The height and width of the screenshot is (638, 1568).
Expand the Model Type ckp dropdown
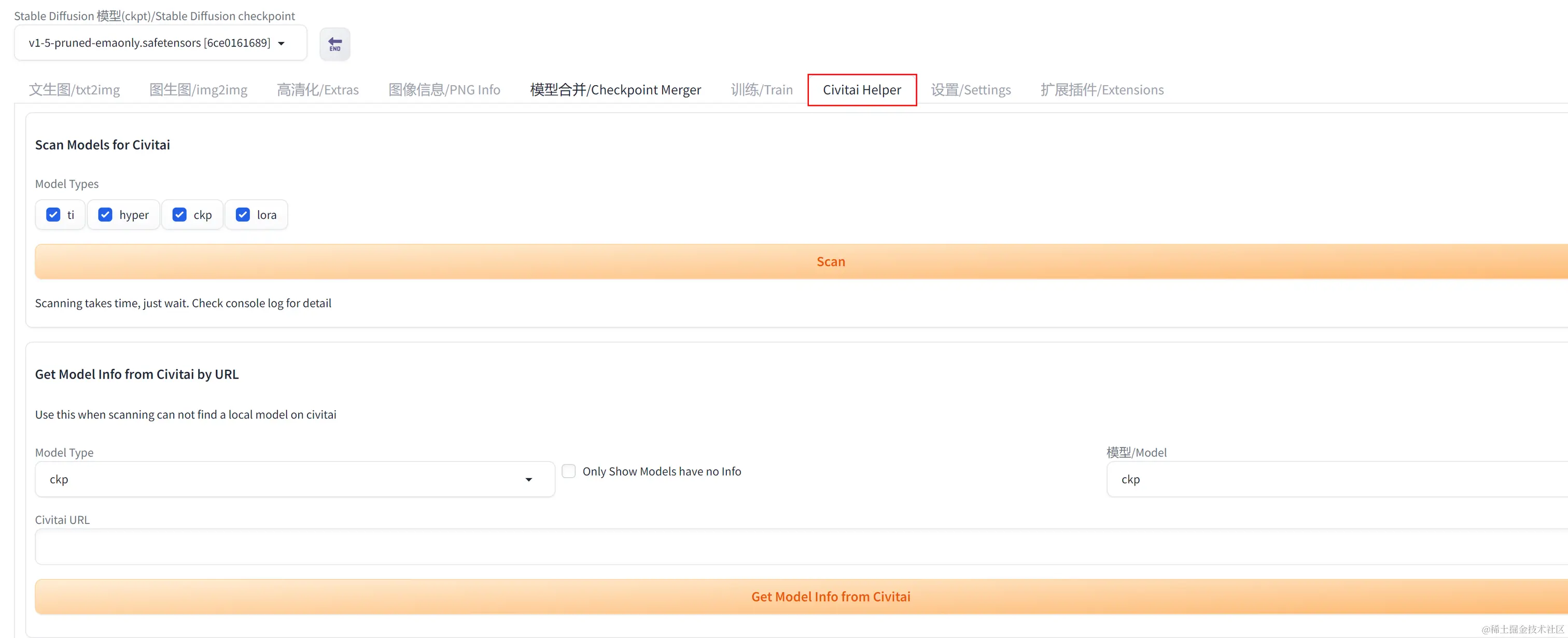point(295,480)
